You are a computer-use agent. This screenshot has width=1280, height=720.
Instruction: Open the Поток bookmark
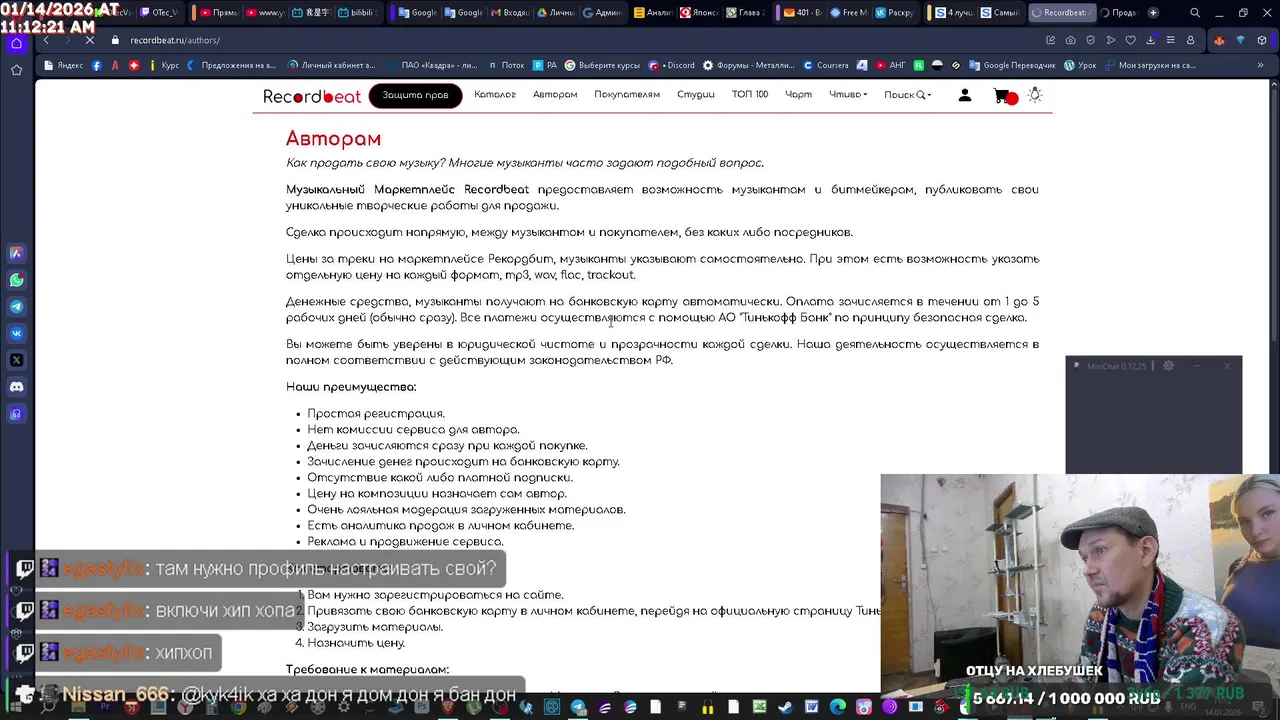click(505, 65)
